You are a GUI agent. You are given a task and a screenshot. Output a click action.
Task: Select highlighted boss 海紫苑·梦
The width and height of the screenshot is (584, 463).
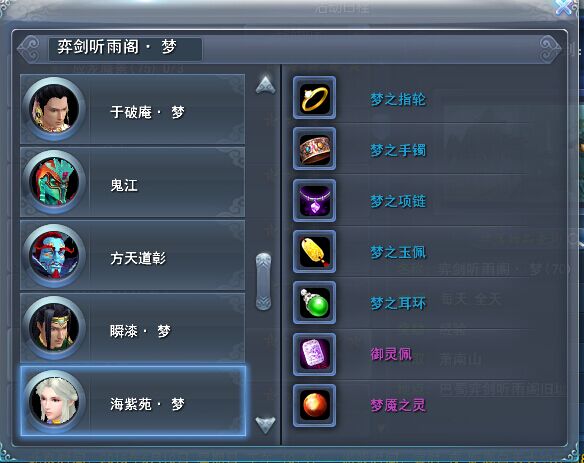click(133, 401)
